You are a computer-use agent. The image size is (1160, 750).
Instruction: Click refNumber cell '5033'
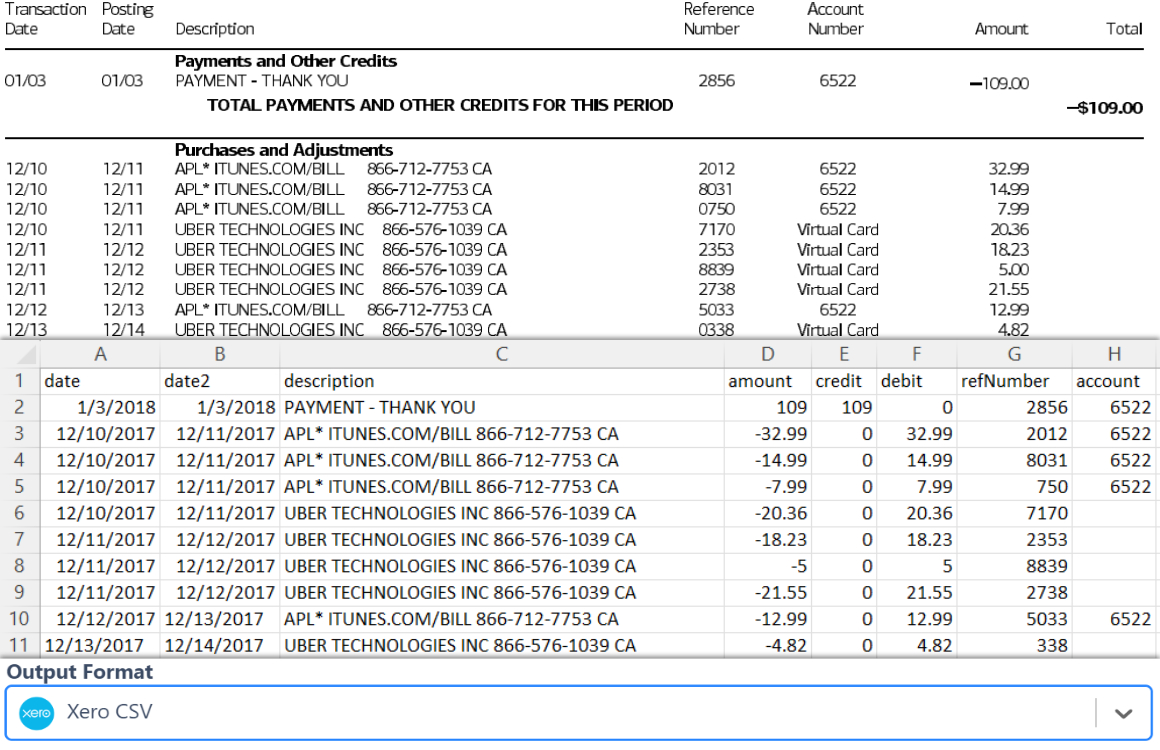click(1014, 619)
